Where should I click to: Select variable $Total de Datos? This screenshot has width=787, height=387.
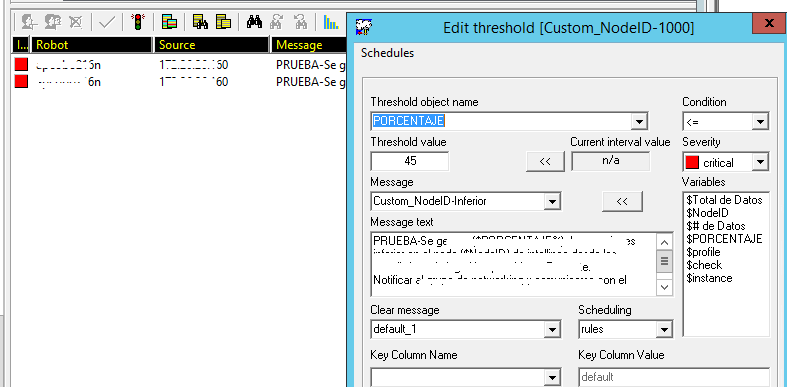point(724,200)
